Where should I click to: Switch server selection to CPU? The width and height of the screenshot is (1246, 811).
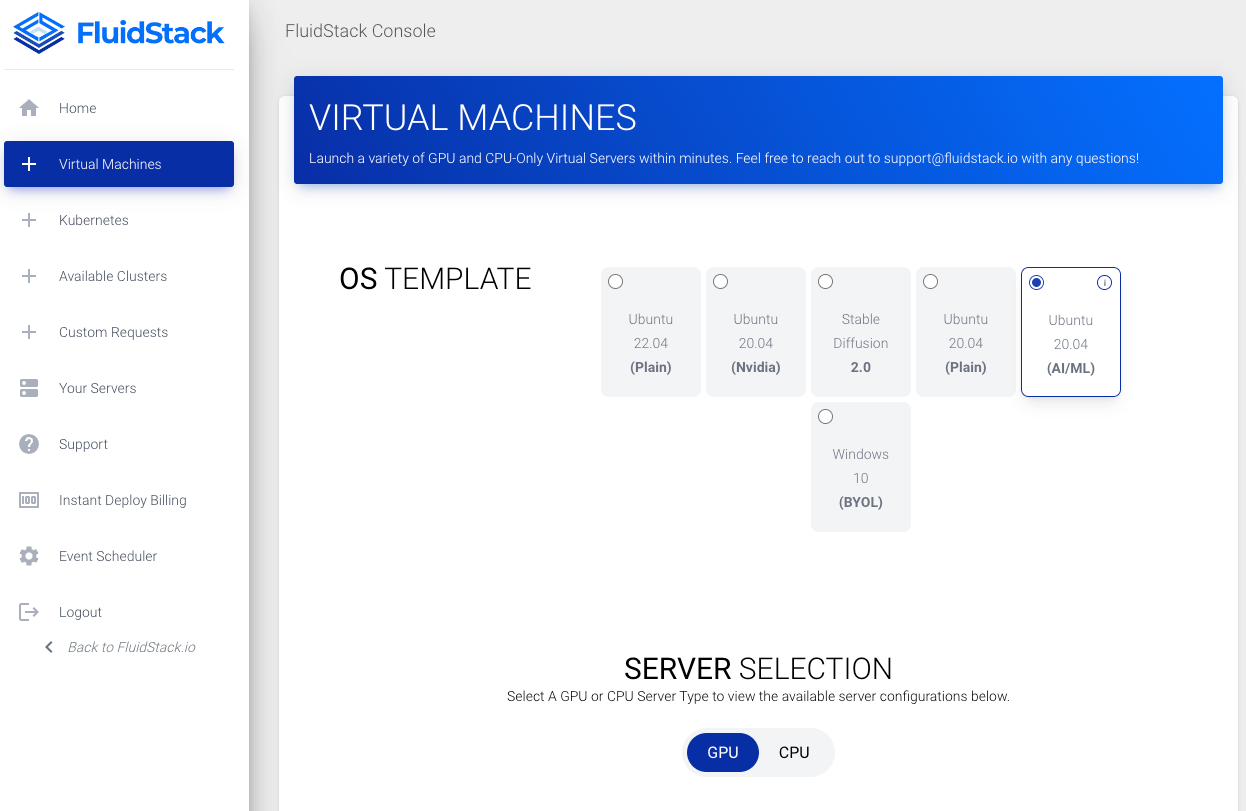tap(793, 752)
